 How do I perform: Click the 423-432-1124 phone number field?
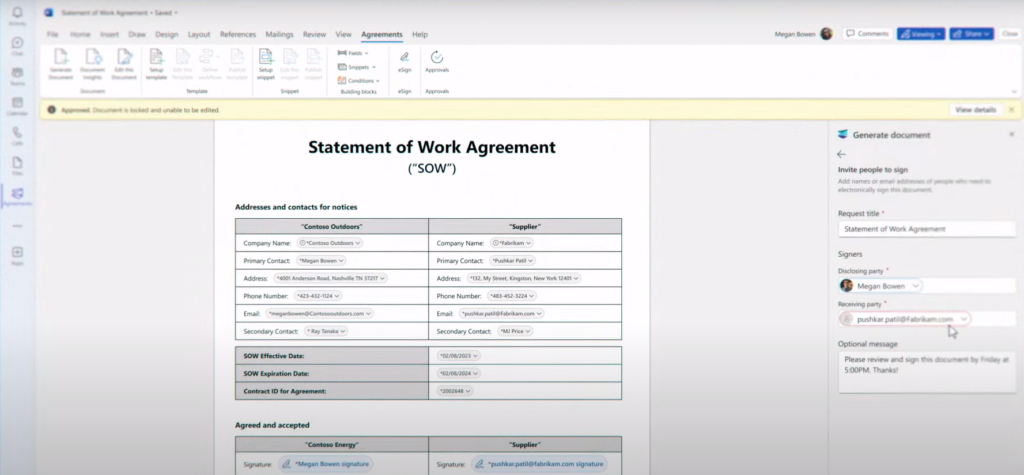(x=317, y=296)
